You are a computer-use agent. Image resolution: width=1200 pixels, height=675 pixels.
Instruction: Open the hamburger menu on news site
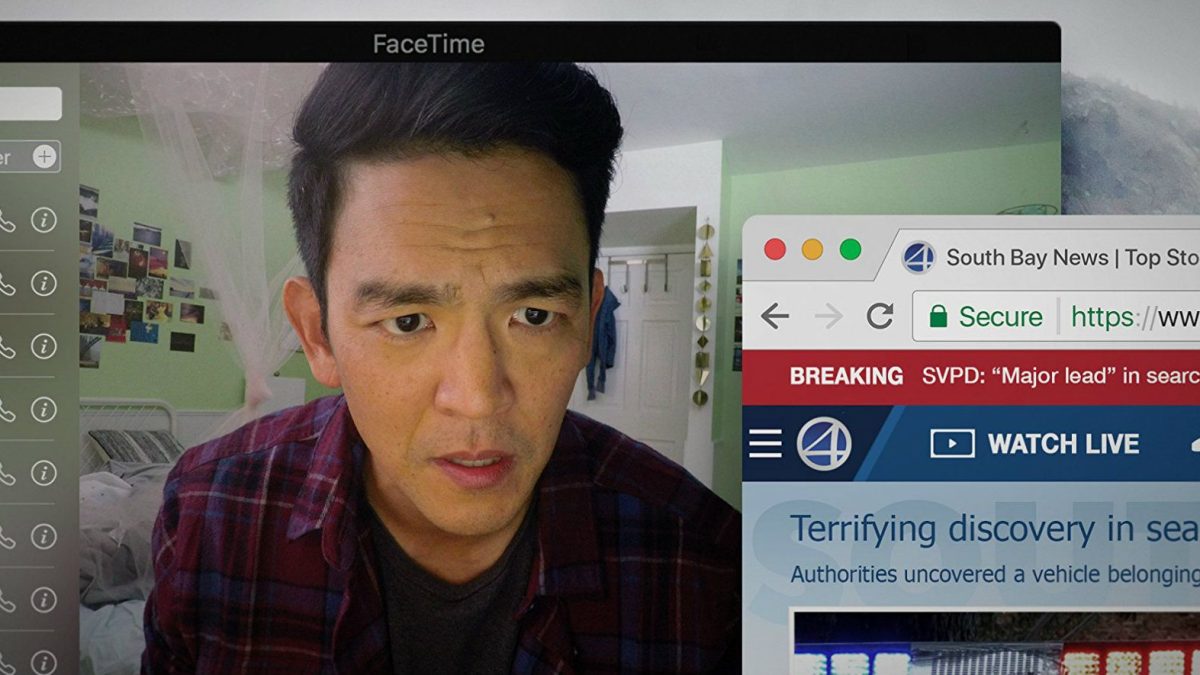click(x=765, y=443)
